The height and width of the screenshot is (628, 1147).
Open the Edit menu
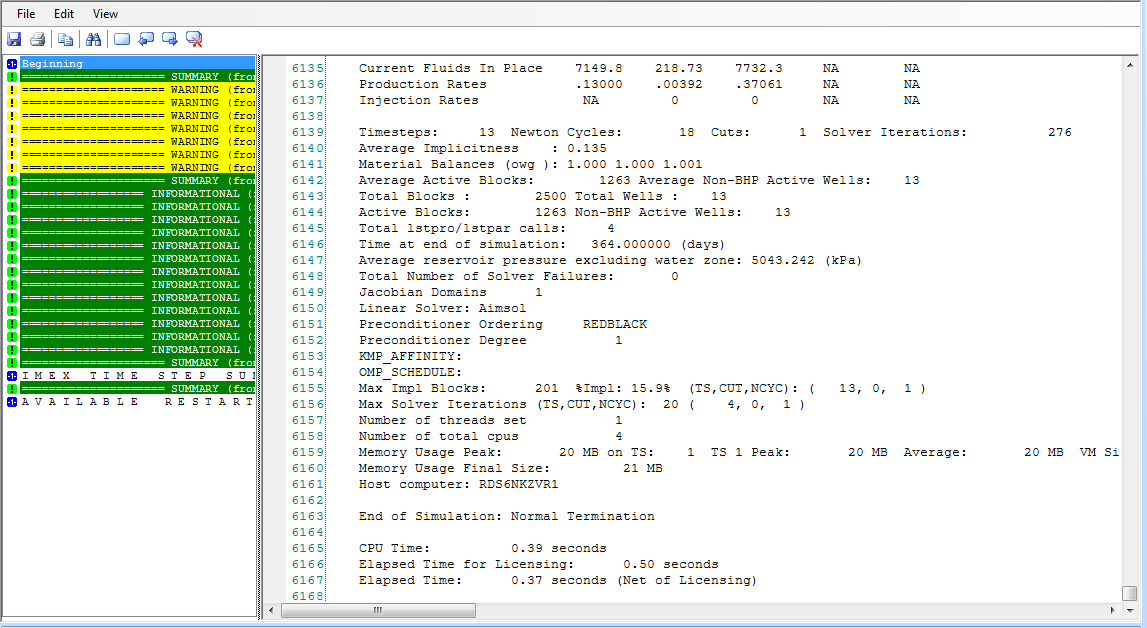tap(64, 14)
